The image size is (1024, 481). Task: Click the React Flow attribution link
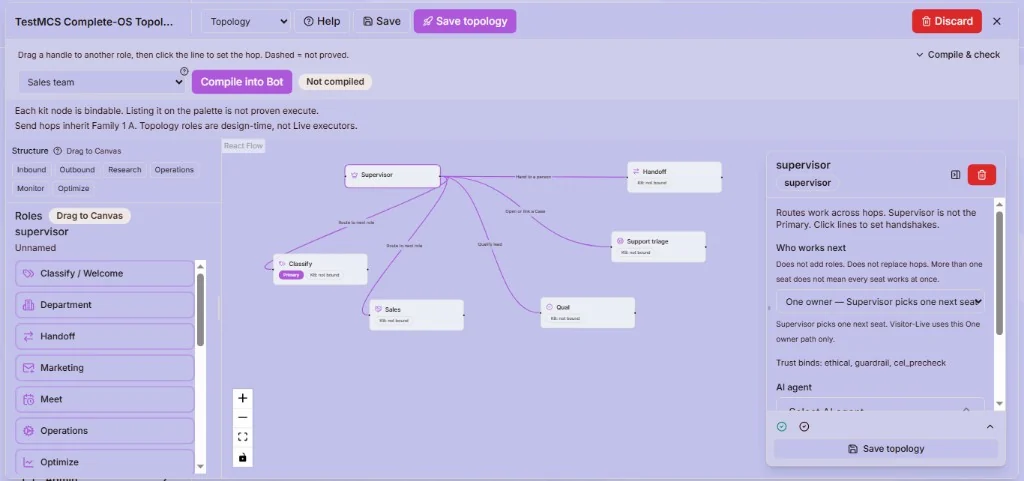[243, 146]
